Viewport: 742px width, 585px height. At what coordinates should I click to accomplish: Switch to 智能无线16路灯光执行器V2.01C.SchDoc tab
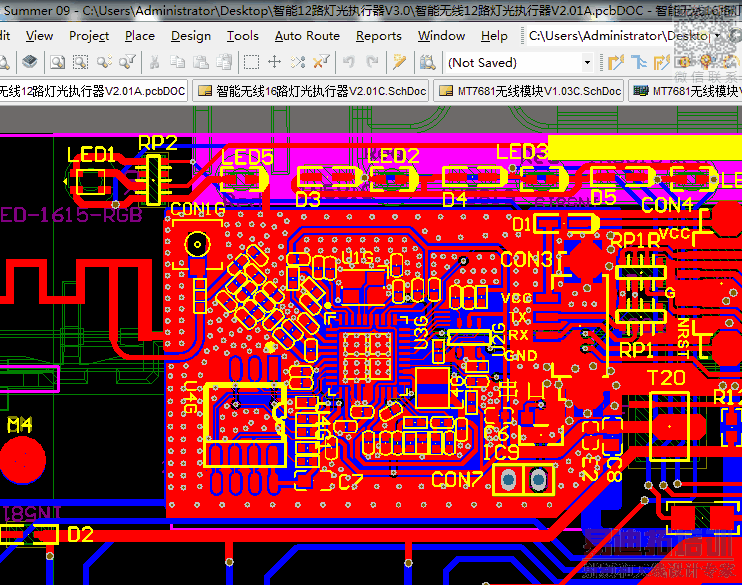click(311, 91)
